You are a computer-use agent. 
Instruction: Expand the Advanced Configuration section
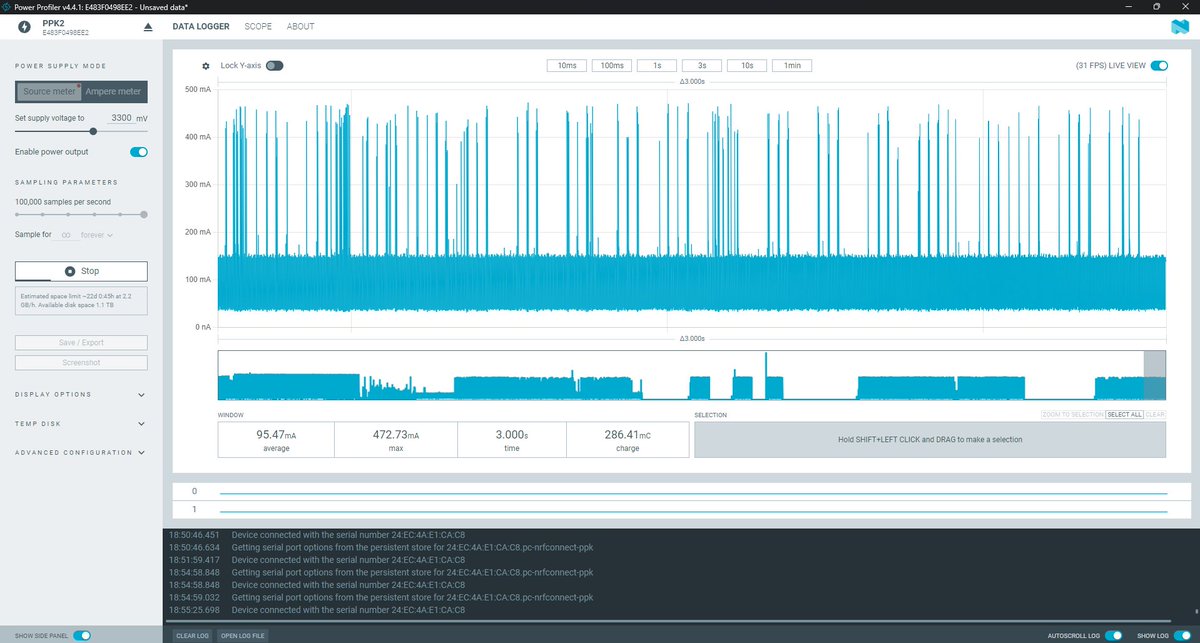pyautogui.click(x=81, y=453)
